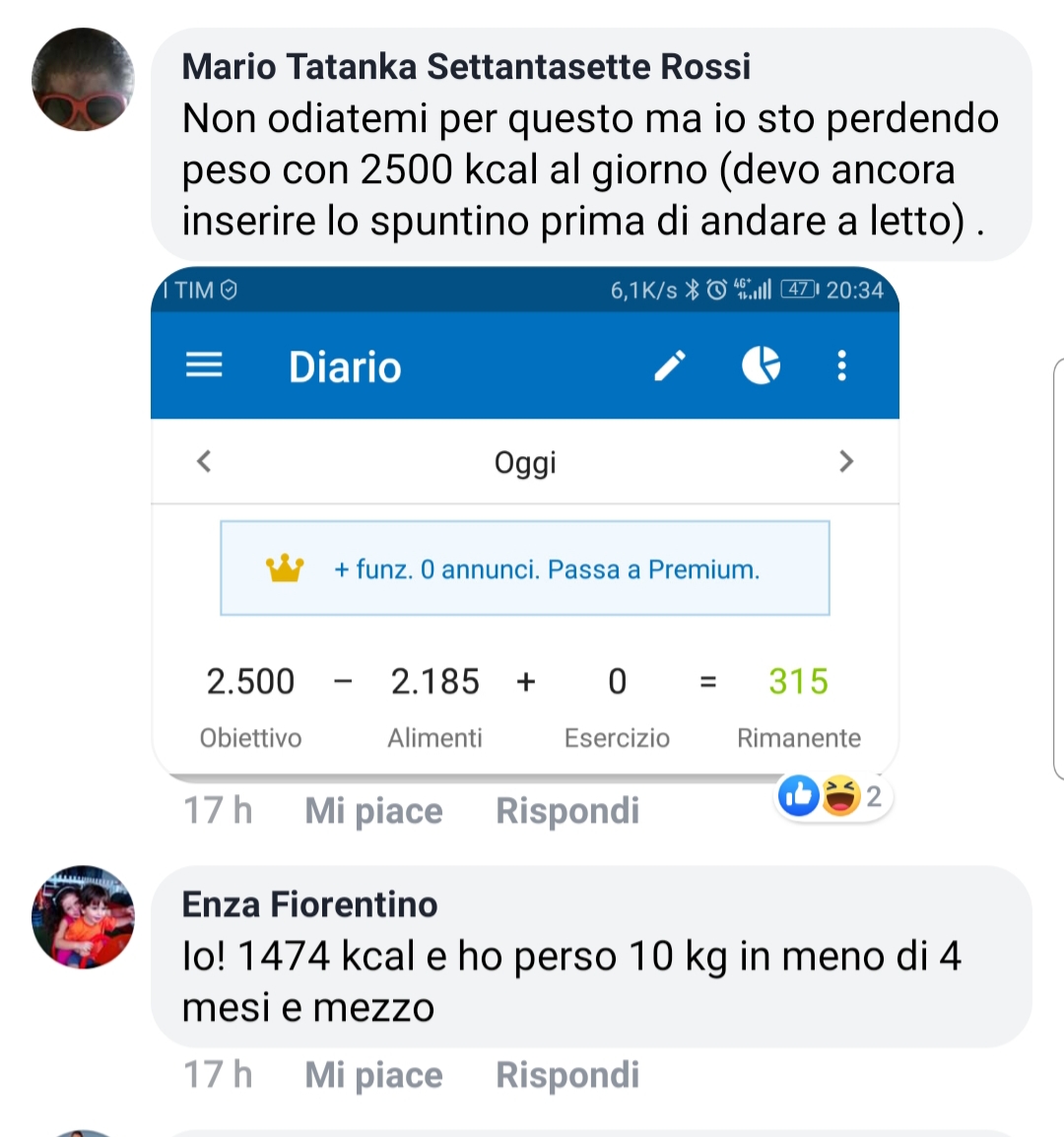Screen dimensions: 1064x1137
Task: Tap the pencil edit icon
Action: [x=670, y=366]
